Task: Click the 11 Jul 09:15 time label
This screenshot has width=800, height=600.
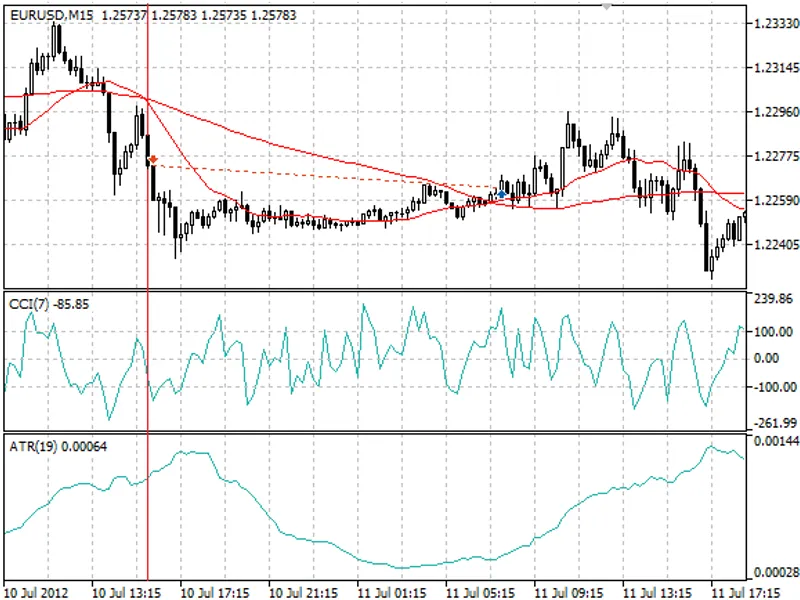Action: pos(568,593)
